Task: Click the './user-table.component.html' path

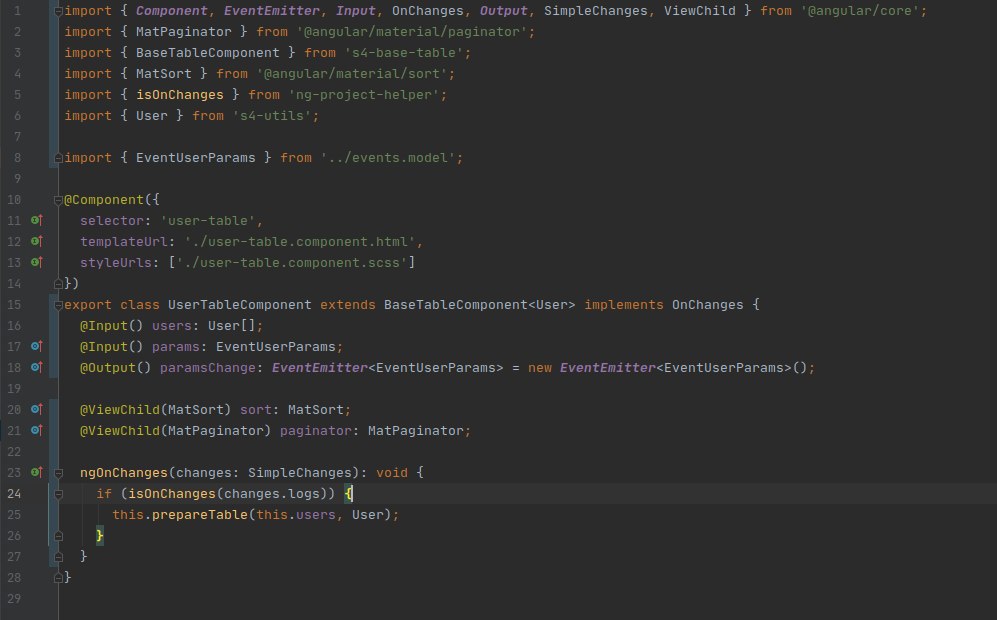Action: pos(299,242)
